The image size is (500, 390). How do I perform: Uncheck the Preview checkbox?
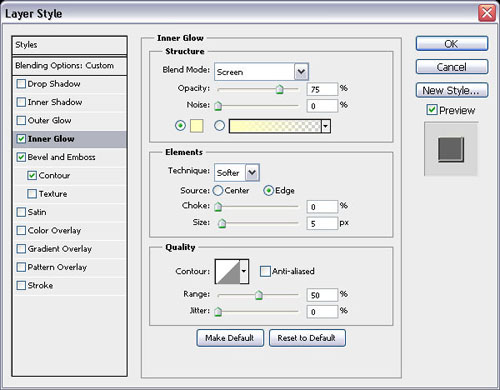pos(432,110)
